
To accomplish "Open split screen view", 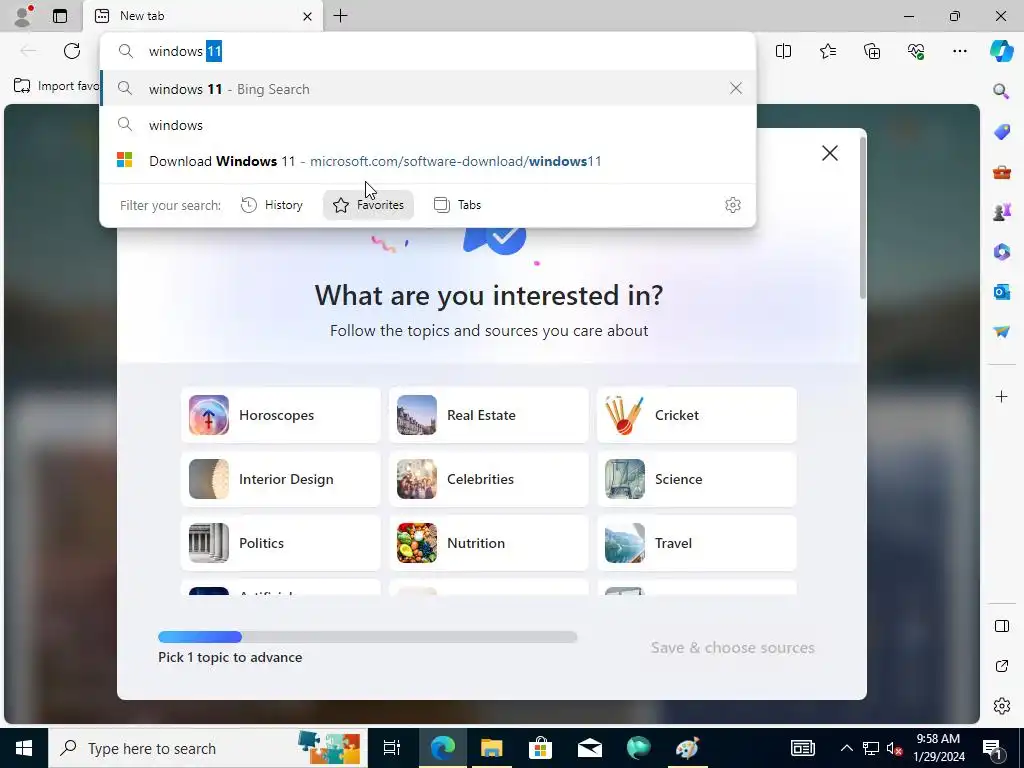I will [x=783, y=51].
